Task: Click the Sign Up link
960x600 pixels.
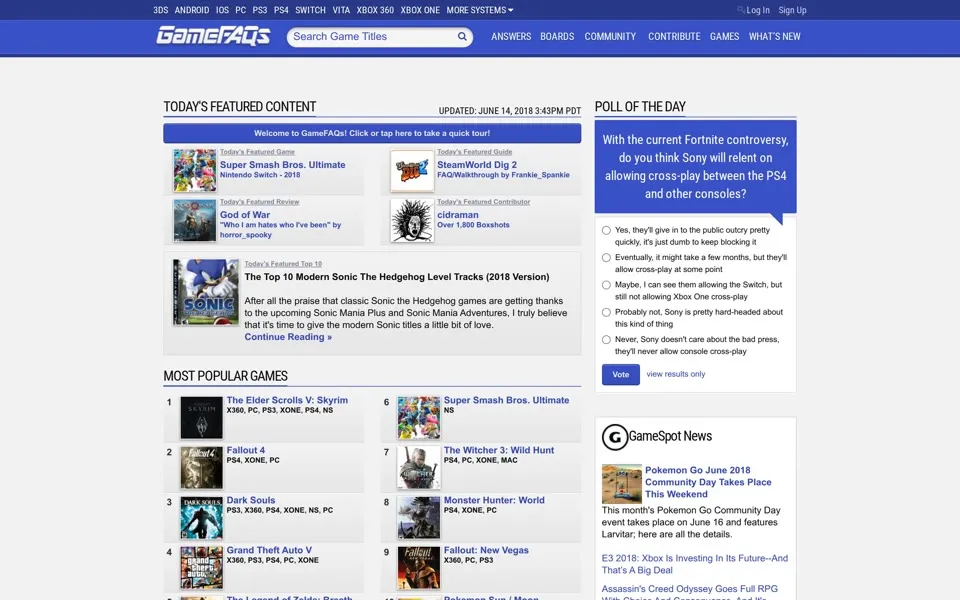Action: click(x=792, y=10)
